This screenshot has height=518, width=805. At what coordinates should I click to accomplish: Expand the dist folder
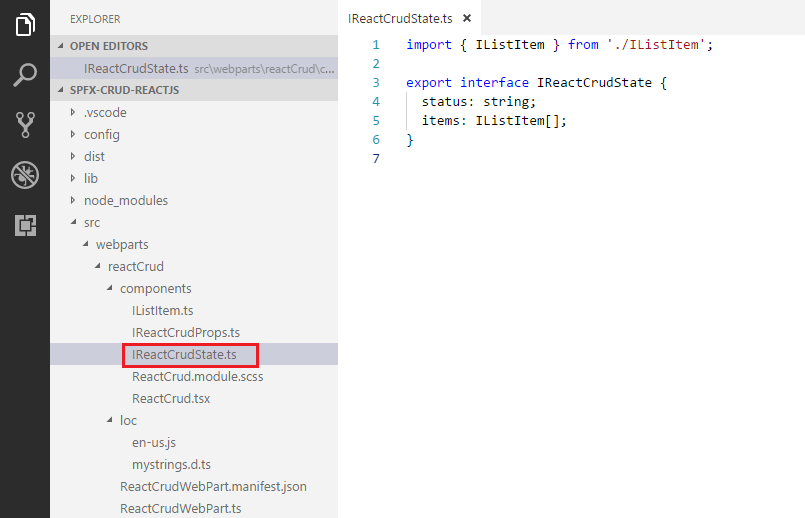click(x=94, y=156)
